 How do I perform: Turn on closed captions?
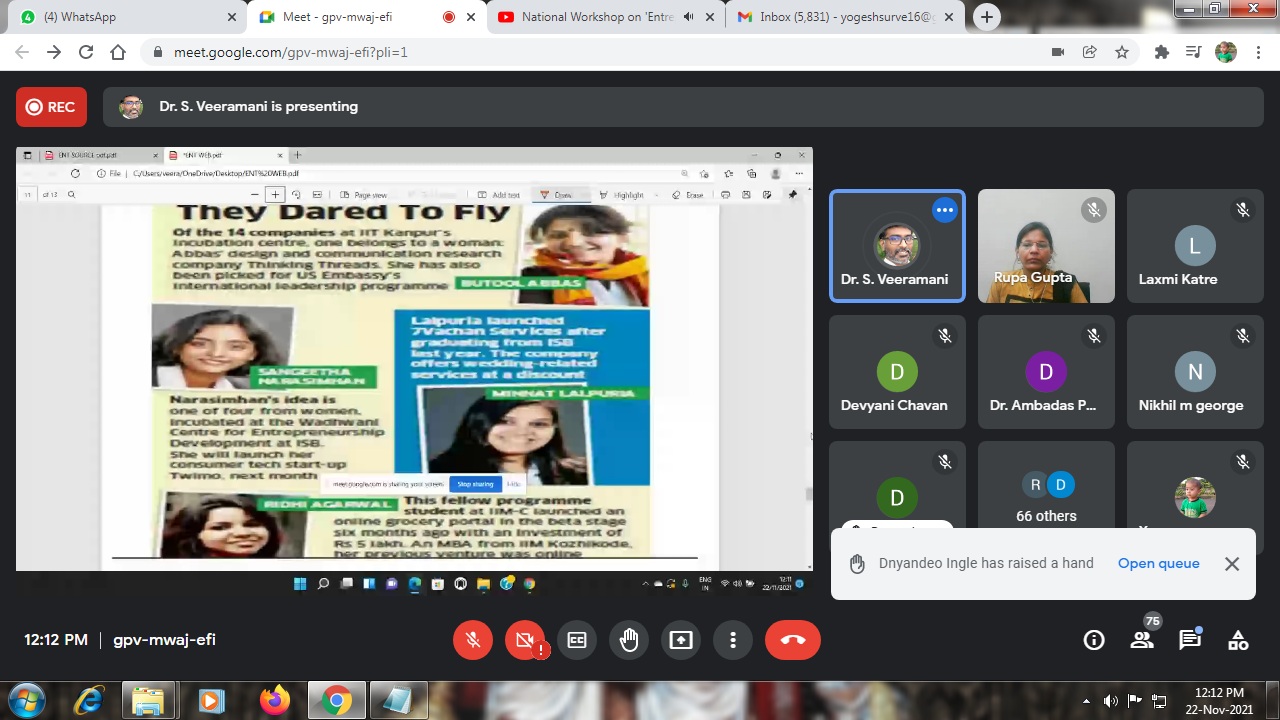pos(577,640)
